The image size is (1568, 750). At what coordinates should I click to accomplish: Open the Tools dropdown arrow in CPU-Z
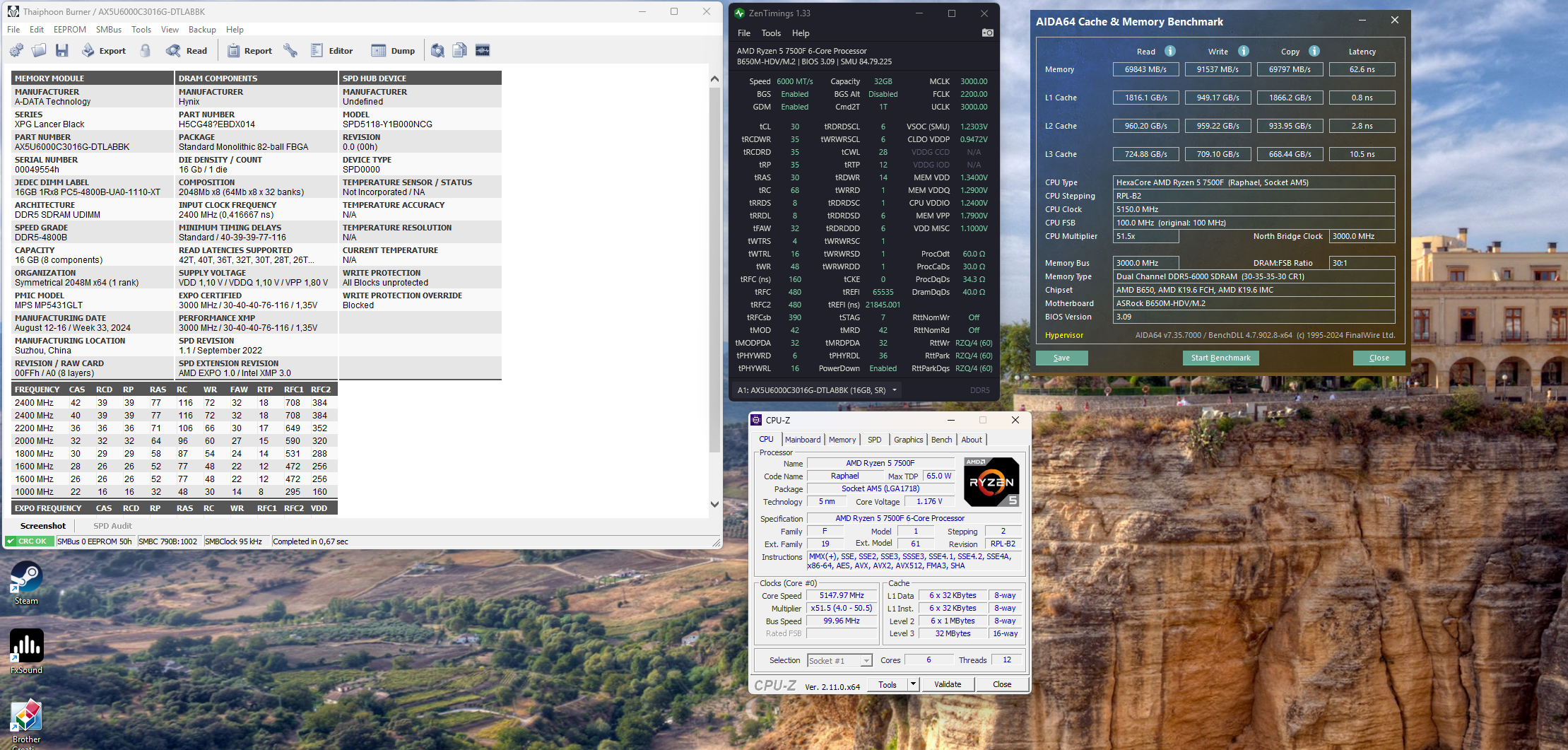[913, 684]
